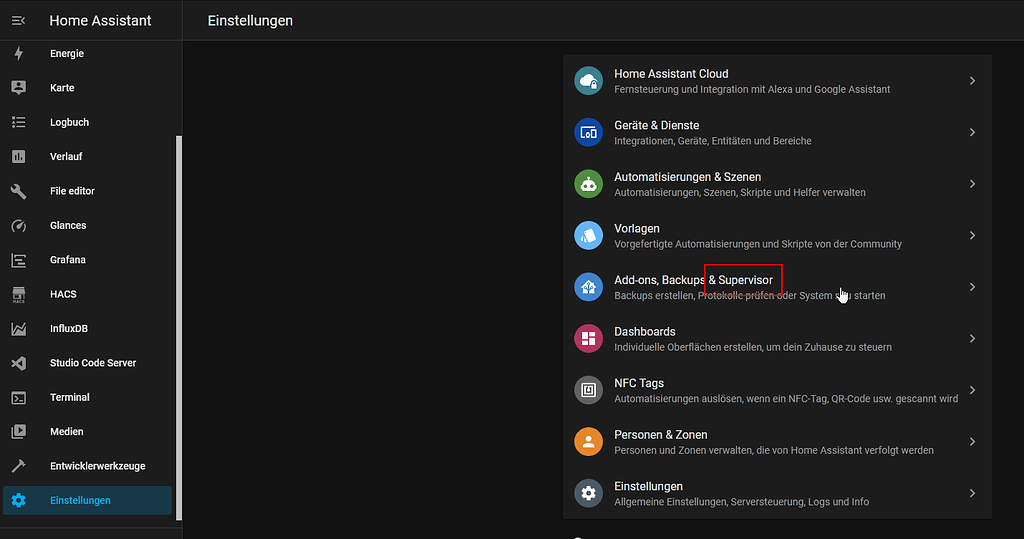Click the Studio Code Server icon
Screen dimensions: 1024x539
pyautogui.click(x=18, y=363)
